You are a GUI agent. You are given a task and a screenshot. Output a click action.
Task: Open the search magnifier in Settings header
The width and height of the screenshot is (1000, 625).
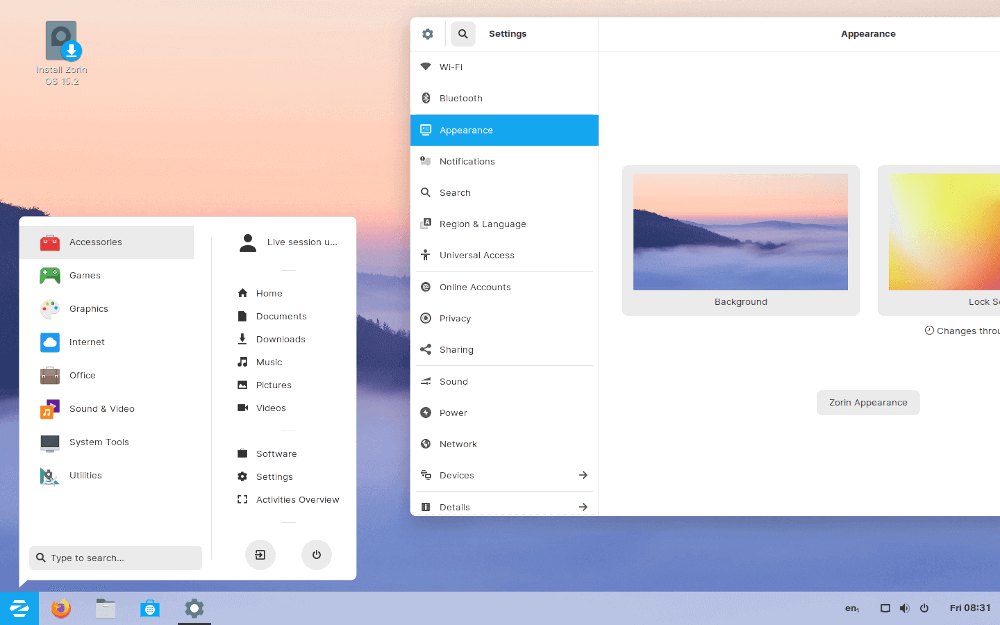[x=462, y=33]
